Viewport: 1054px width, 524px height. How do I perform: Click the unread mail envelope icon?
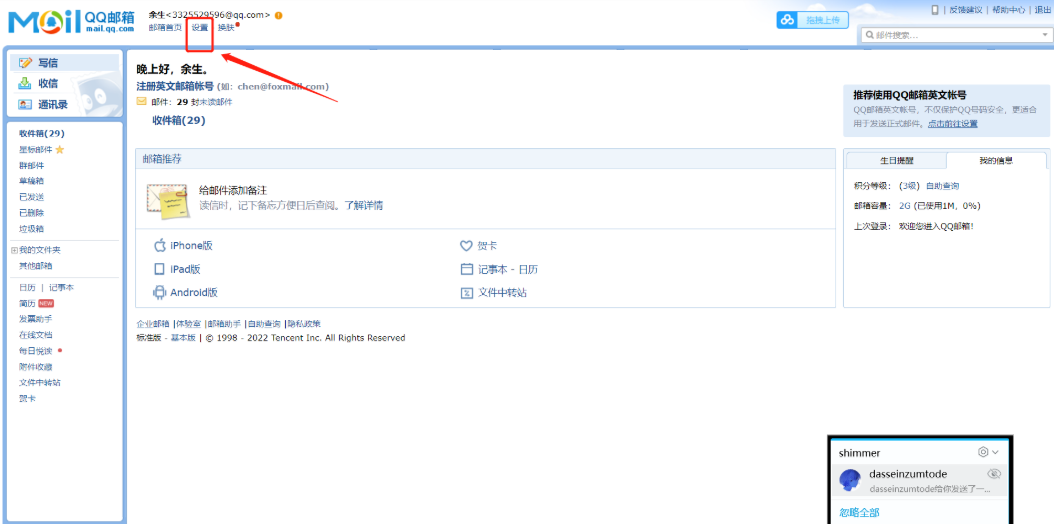point(141,102)
